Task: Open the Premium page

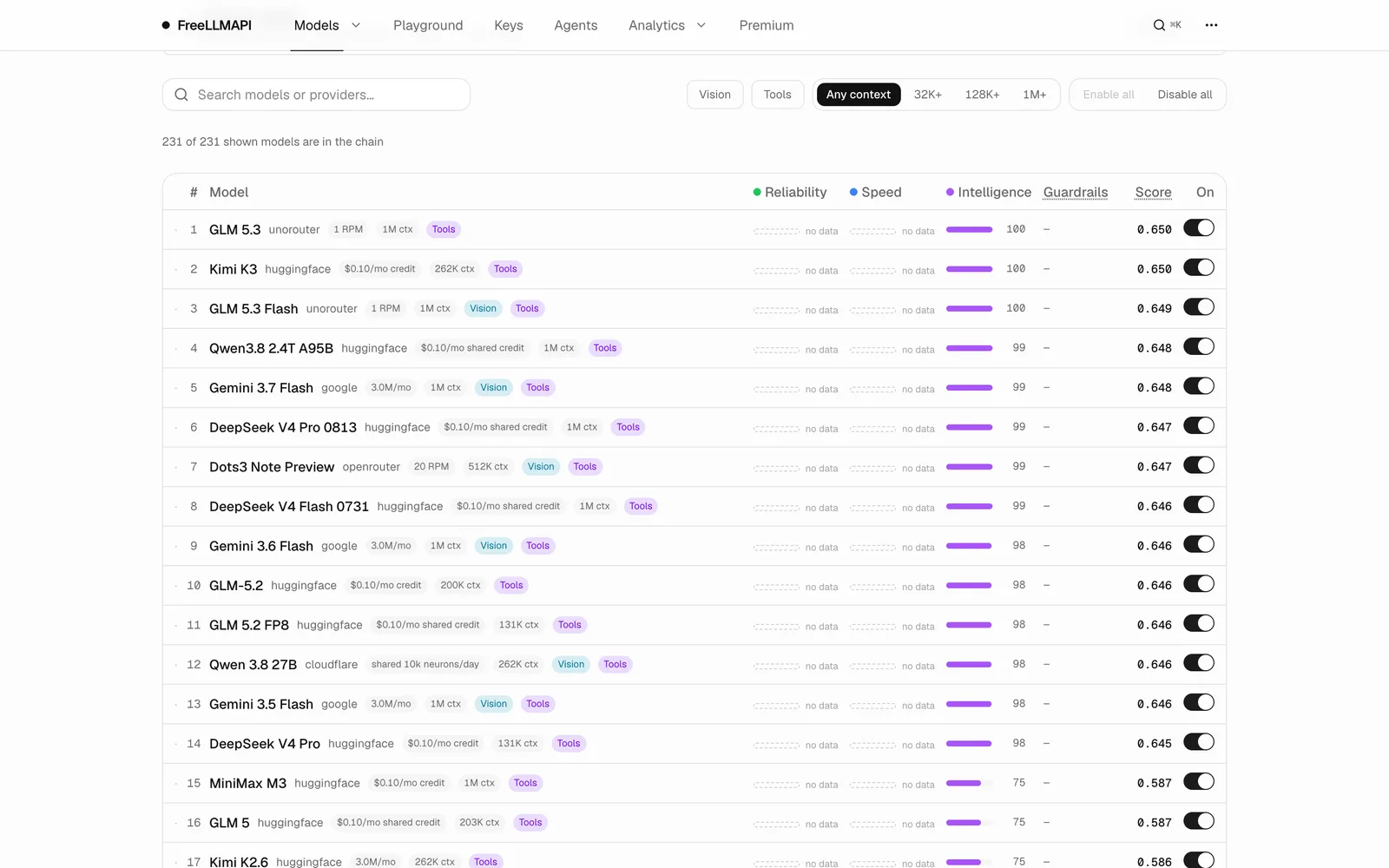Action: click(767, 25)
